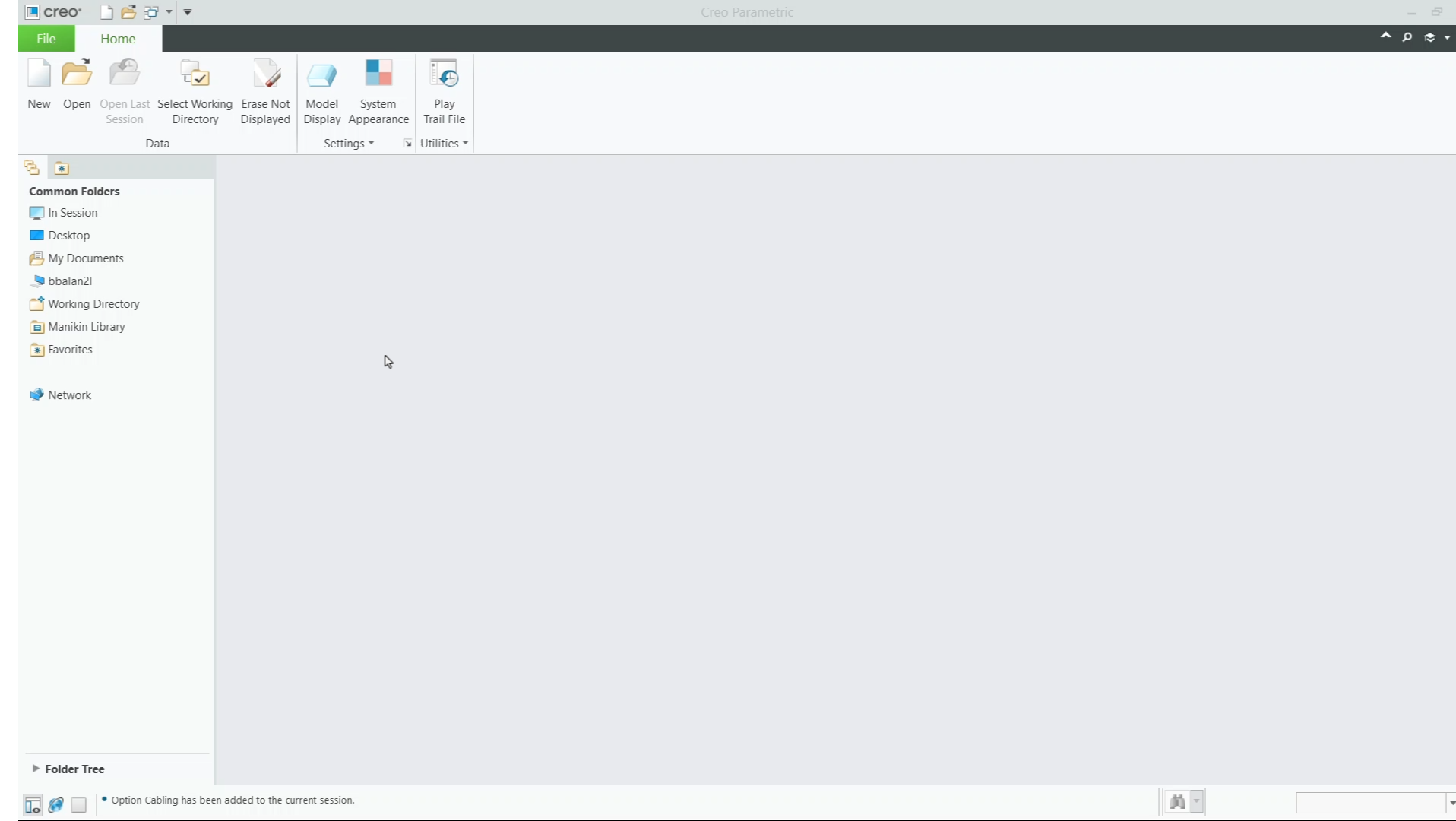Expand the Settings group dropdown
Image resolution: width=1456 pixels, height=821 pixels.
click(x=349, y=143)
